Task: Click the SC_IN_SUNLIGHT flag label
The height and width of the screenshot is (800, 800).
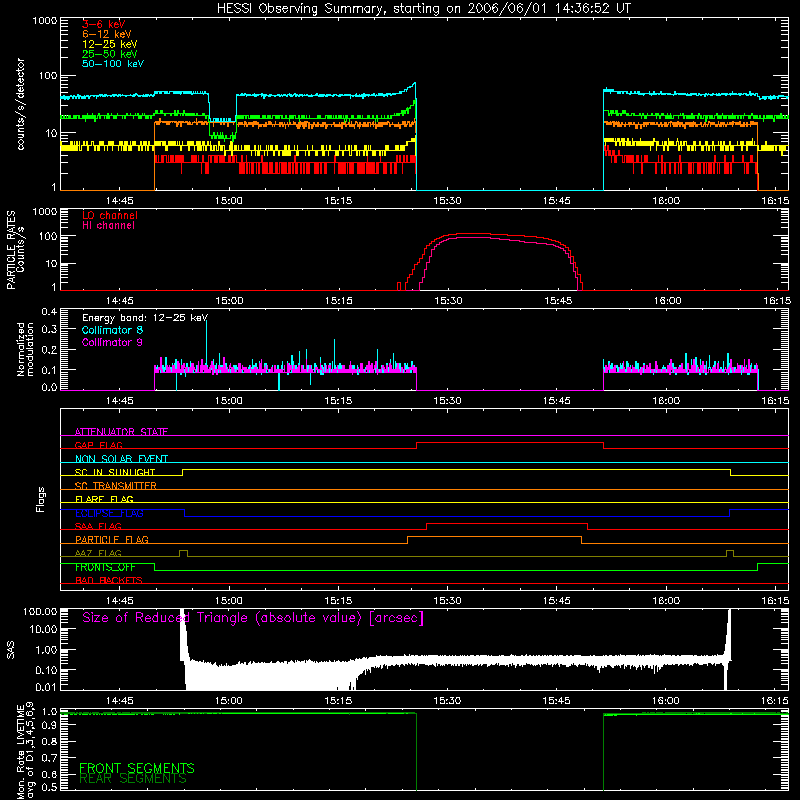Action: coord(115,472)
